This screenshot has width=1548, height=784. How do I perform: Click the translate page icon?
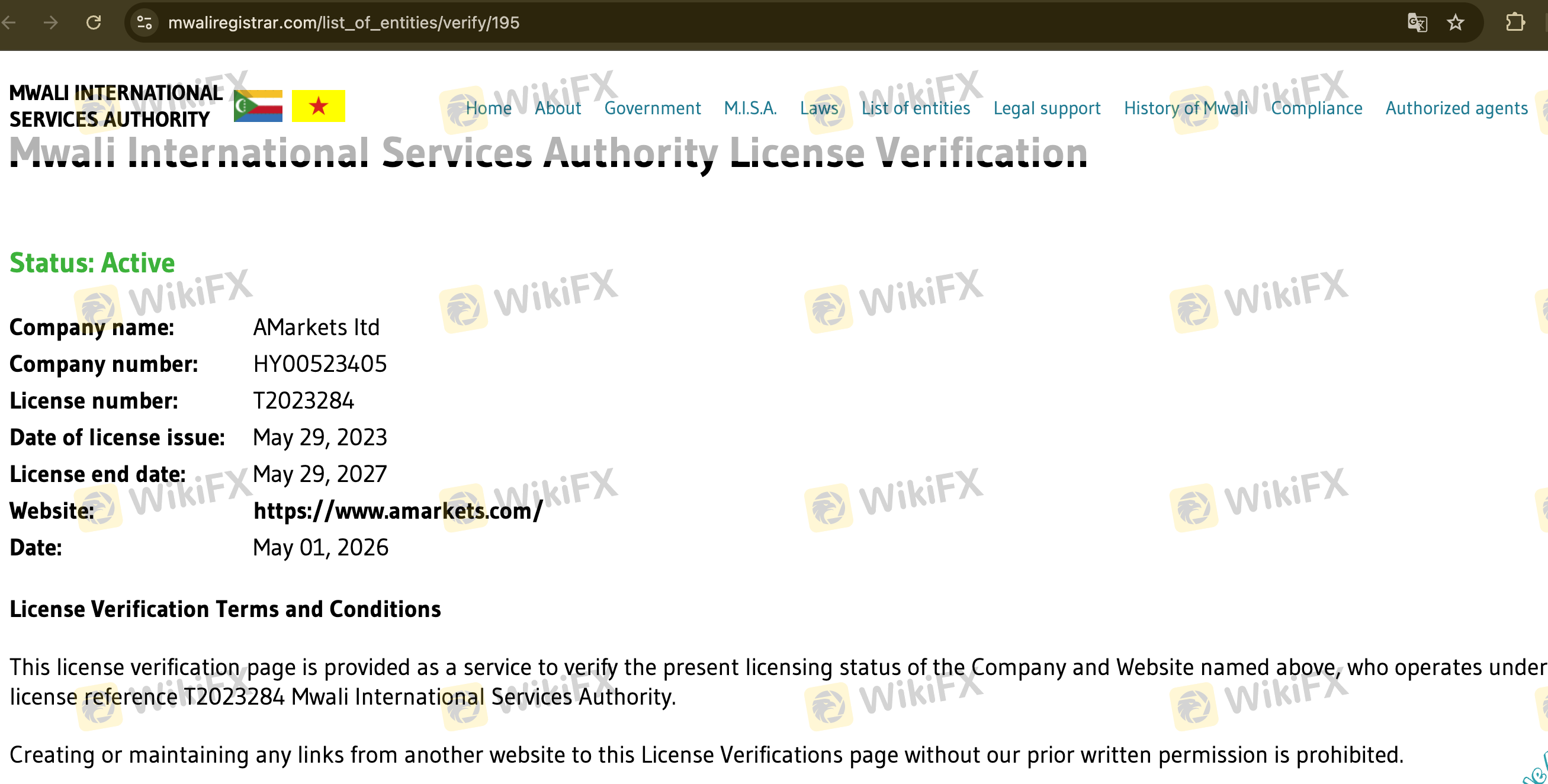point(1418,23)
